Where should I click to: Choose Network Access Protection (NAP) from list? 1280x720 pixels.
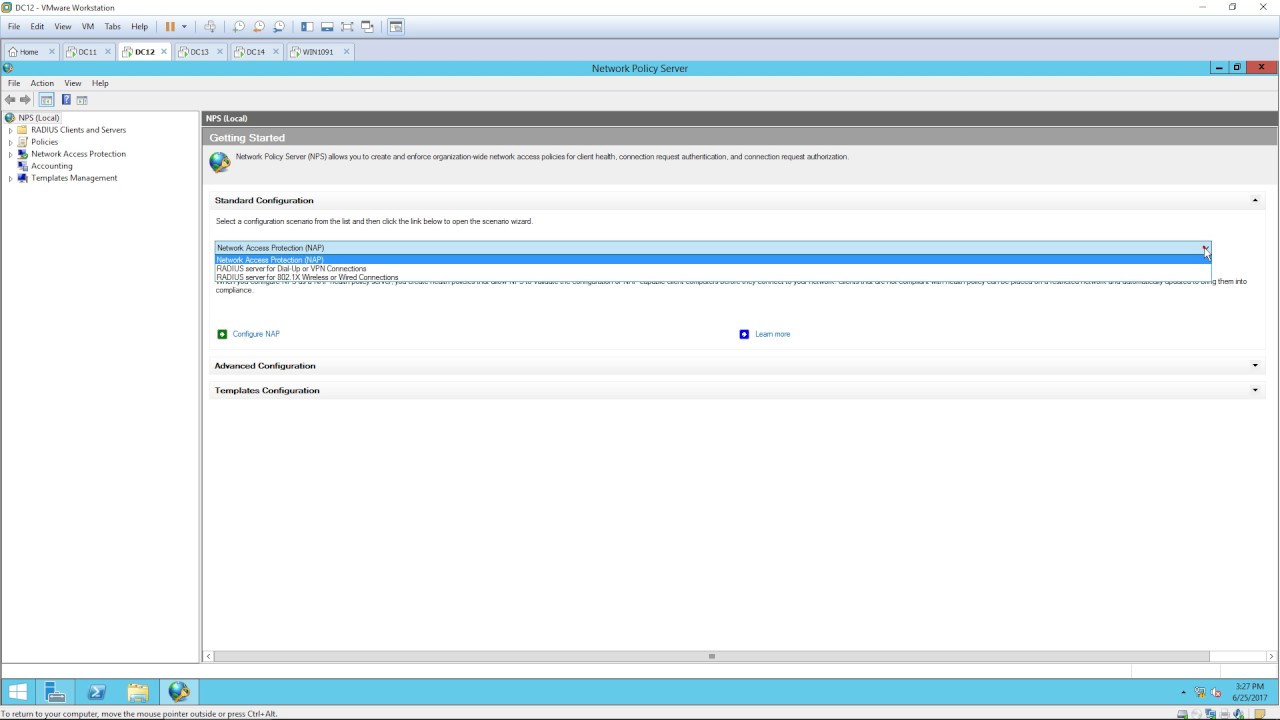713,260
